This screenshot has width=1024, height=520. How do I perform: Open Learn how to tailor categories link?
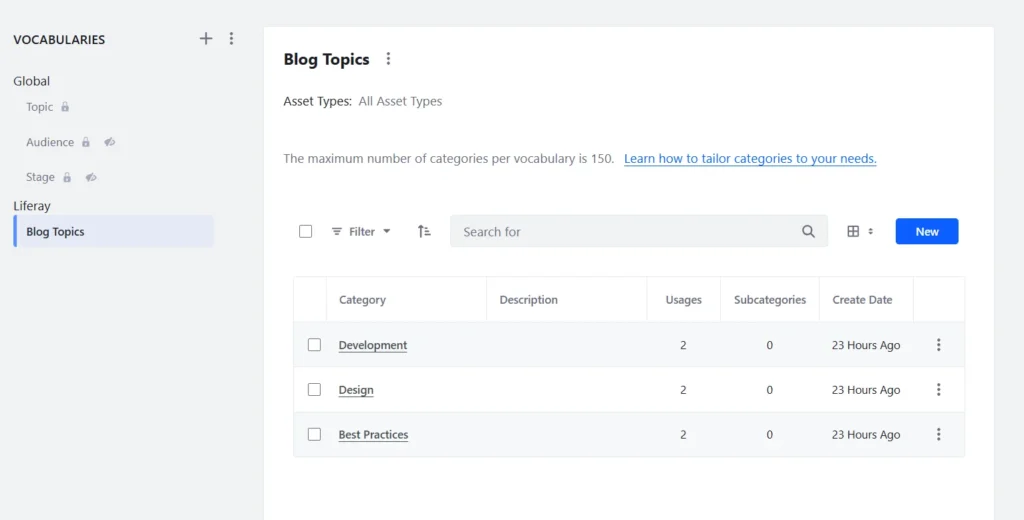750,159
